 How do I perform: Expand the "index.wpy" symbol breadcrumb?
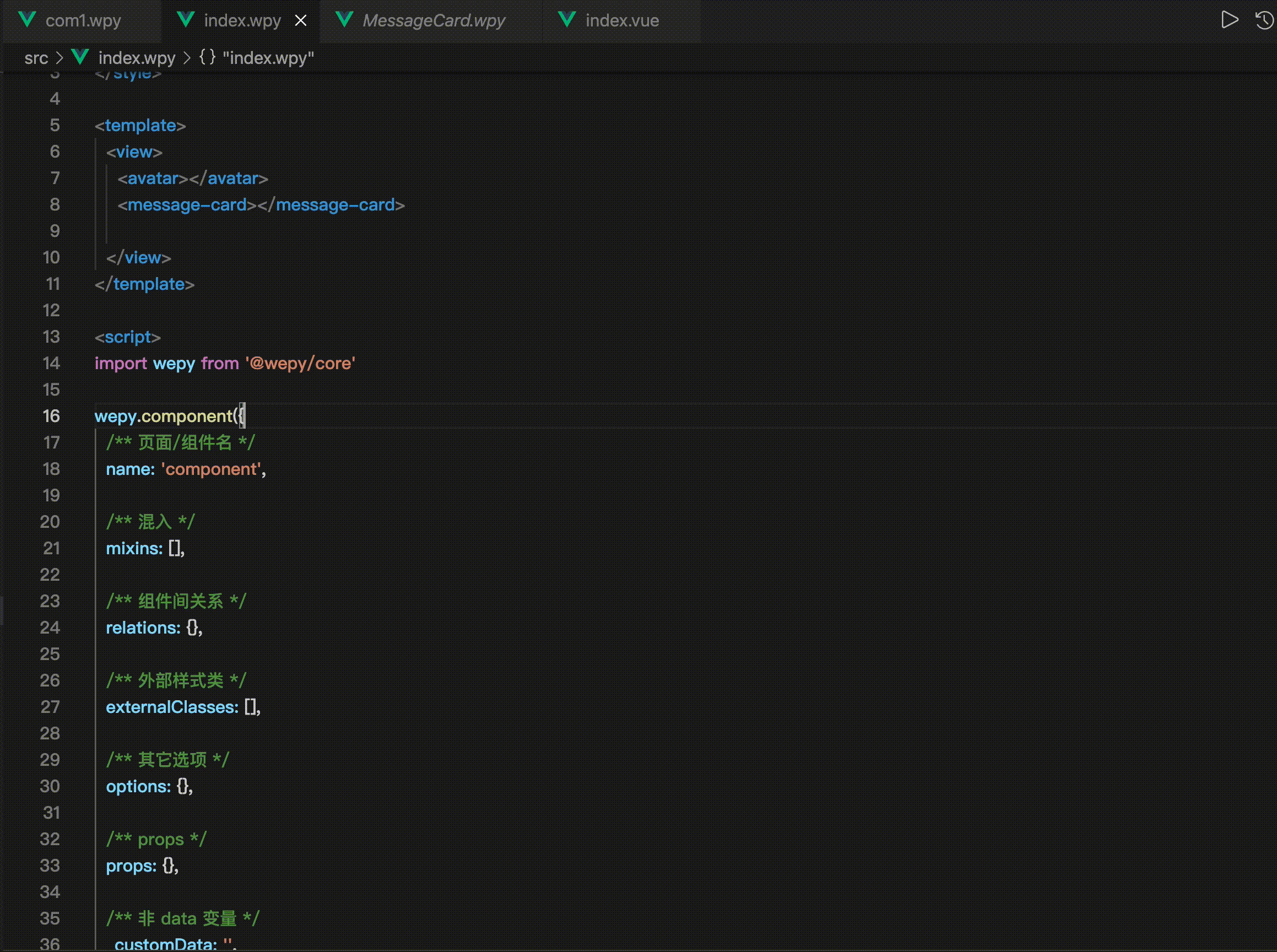pos(268,58)
